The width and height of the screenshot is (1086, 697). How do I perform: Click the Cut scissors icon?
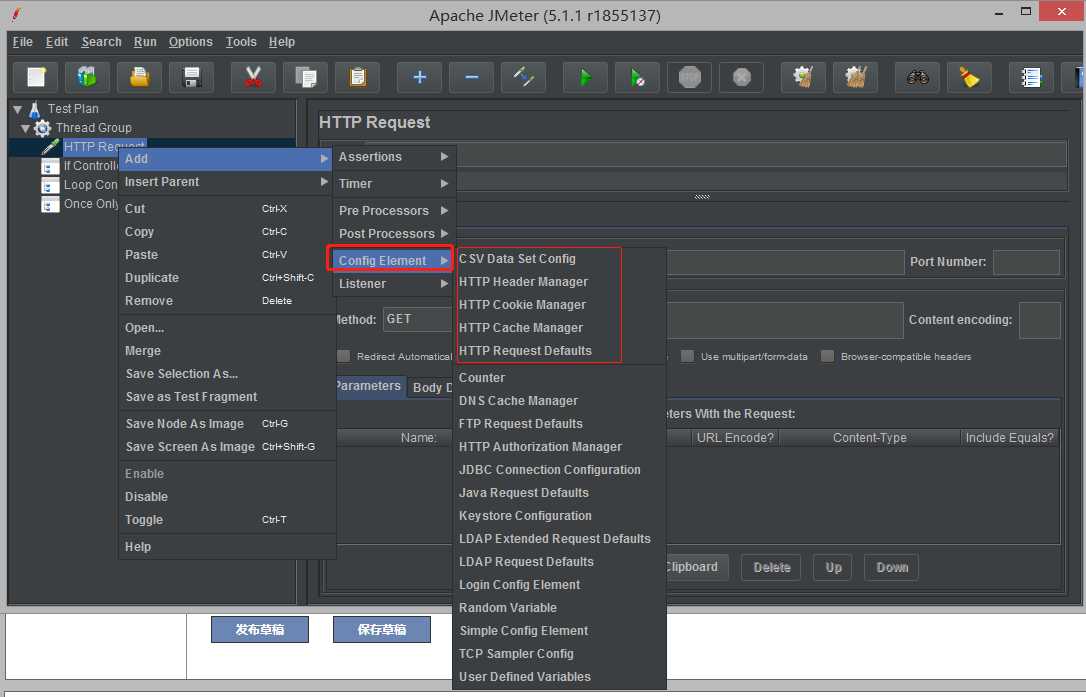click(253, 77)
